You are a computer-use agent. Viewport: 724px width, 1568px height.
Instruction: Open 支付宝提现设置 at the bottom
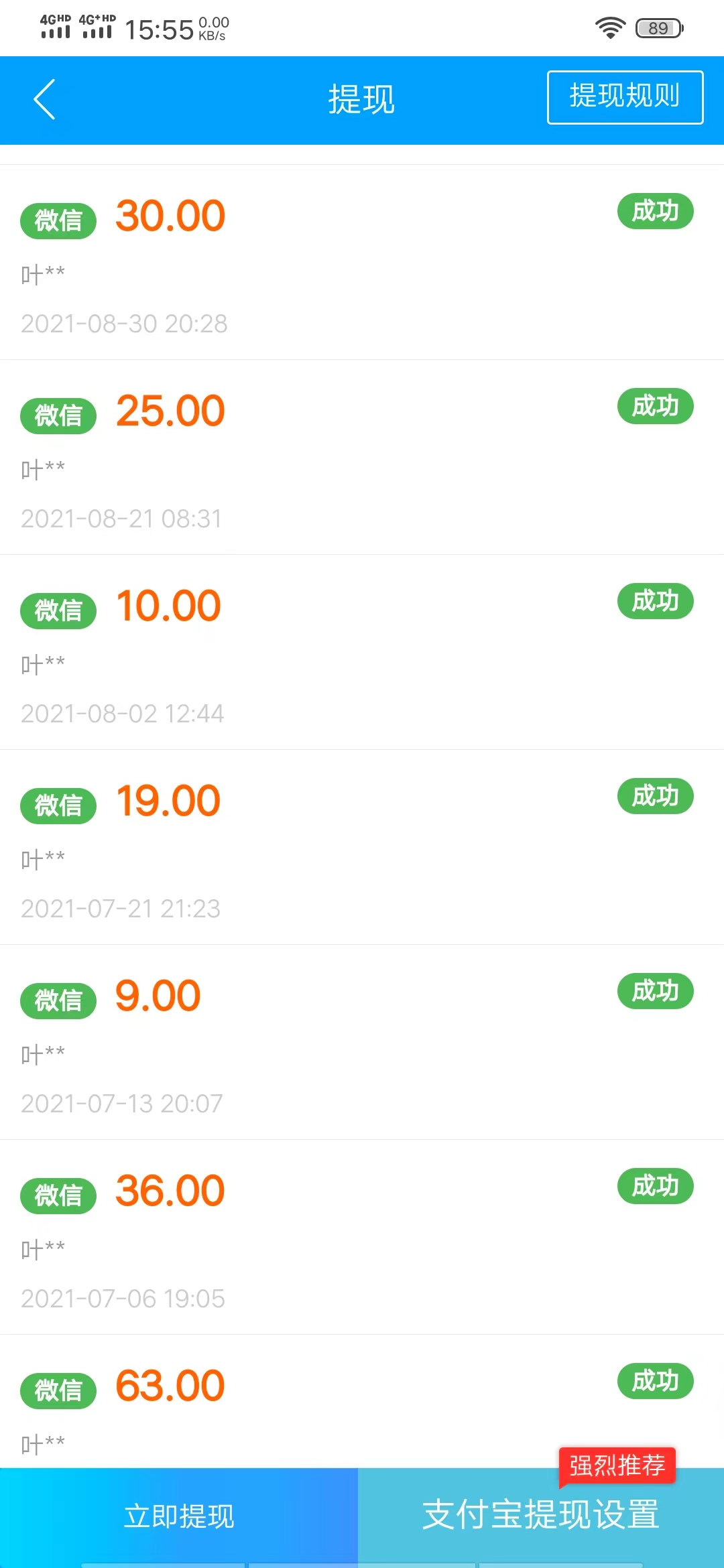point(540,1516)
